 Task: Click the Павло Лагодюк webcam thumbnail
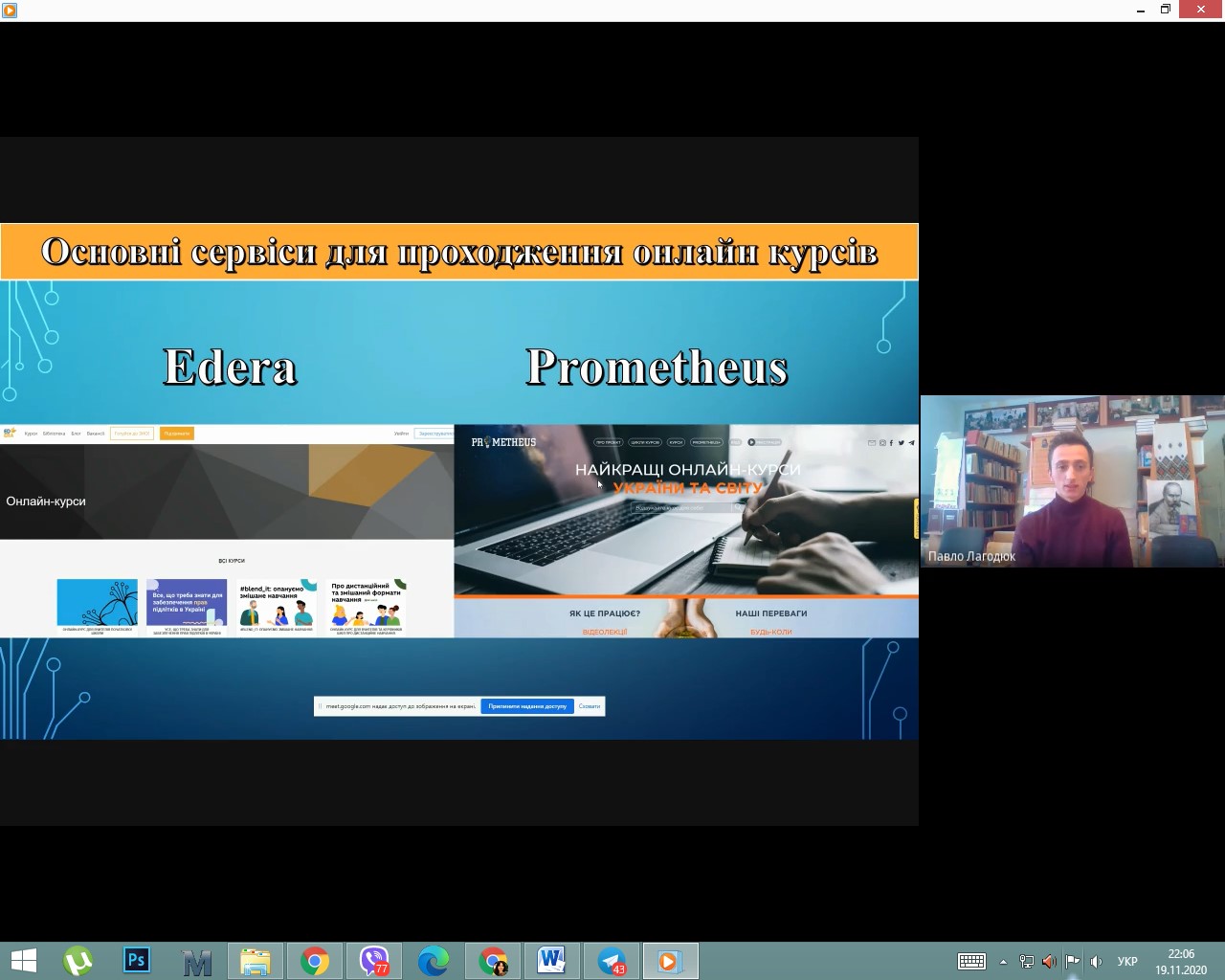pyautogui.click(x=1073, y=481)
